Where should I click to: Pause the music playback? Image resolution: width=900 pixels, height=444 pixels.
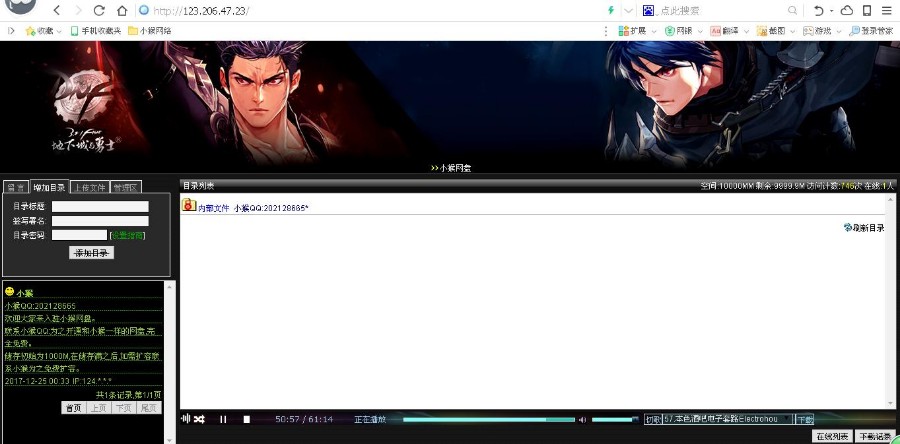tap(223, 419)
